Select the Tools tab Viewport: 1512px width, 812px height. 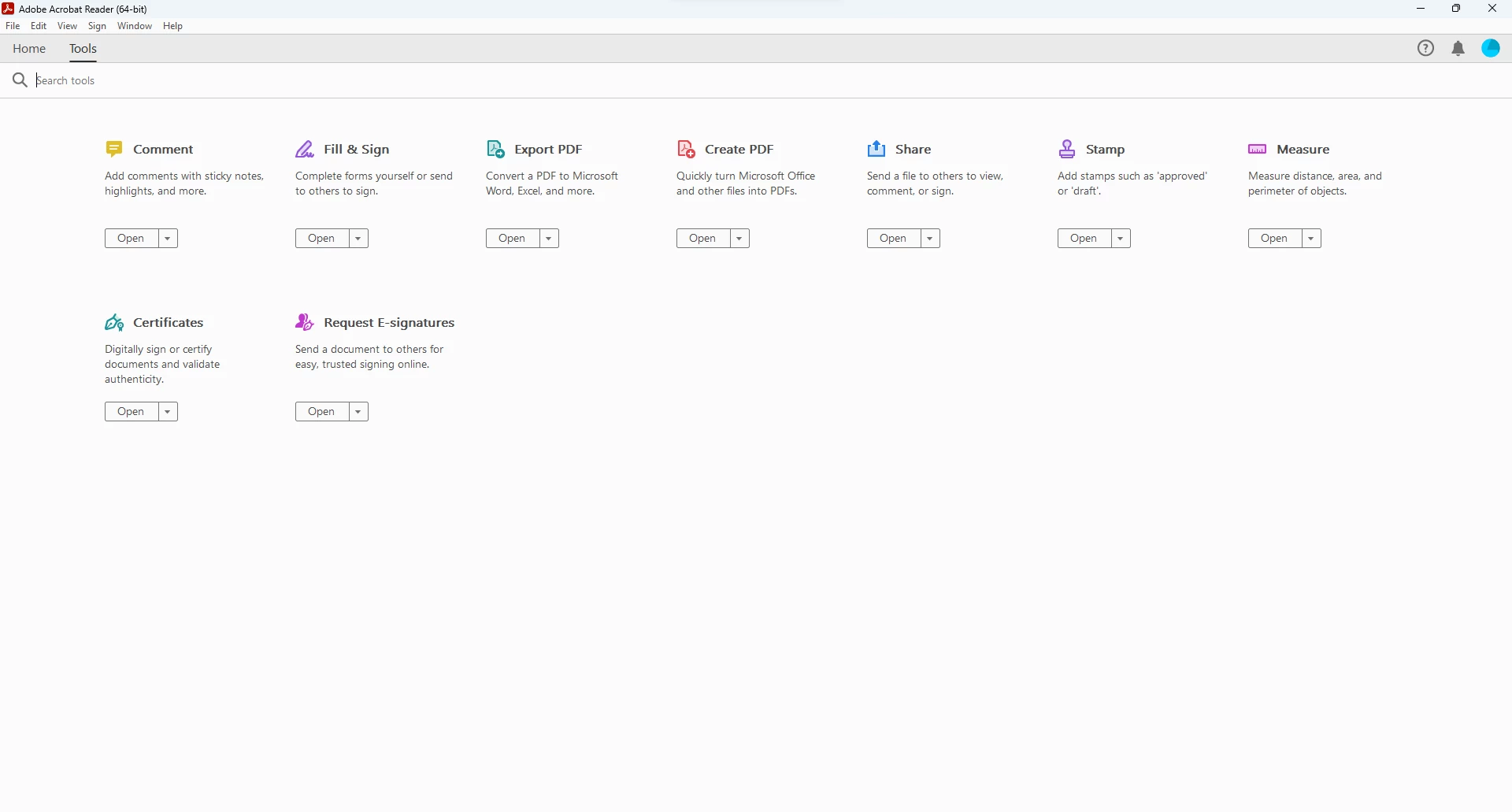pos(83,49)
